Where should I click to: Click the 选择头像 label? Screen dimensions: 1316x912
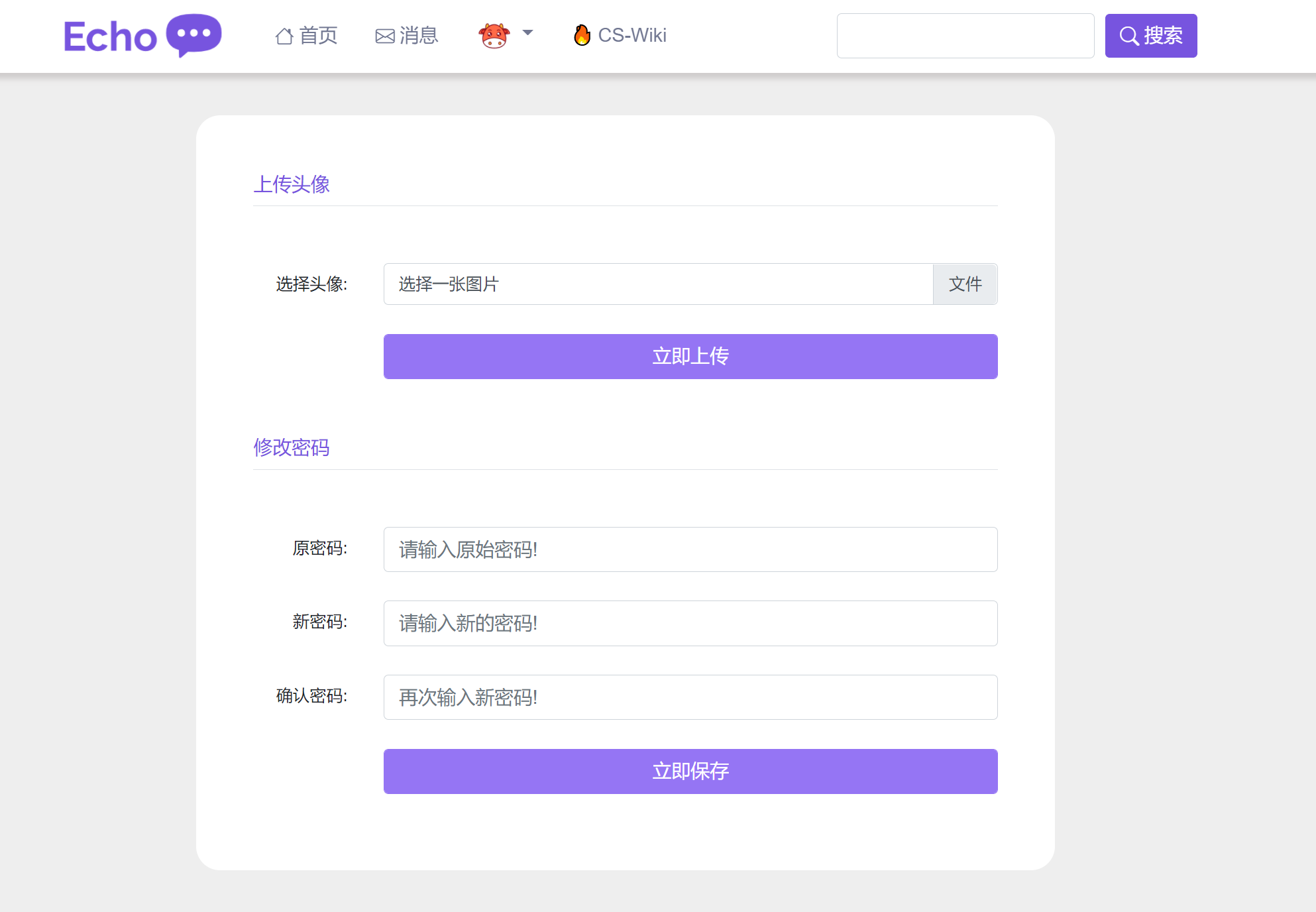click(311, 284)
